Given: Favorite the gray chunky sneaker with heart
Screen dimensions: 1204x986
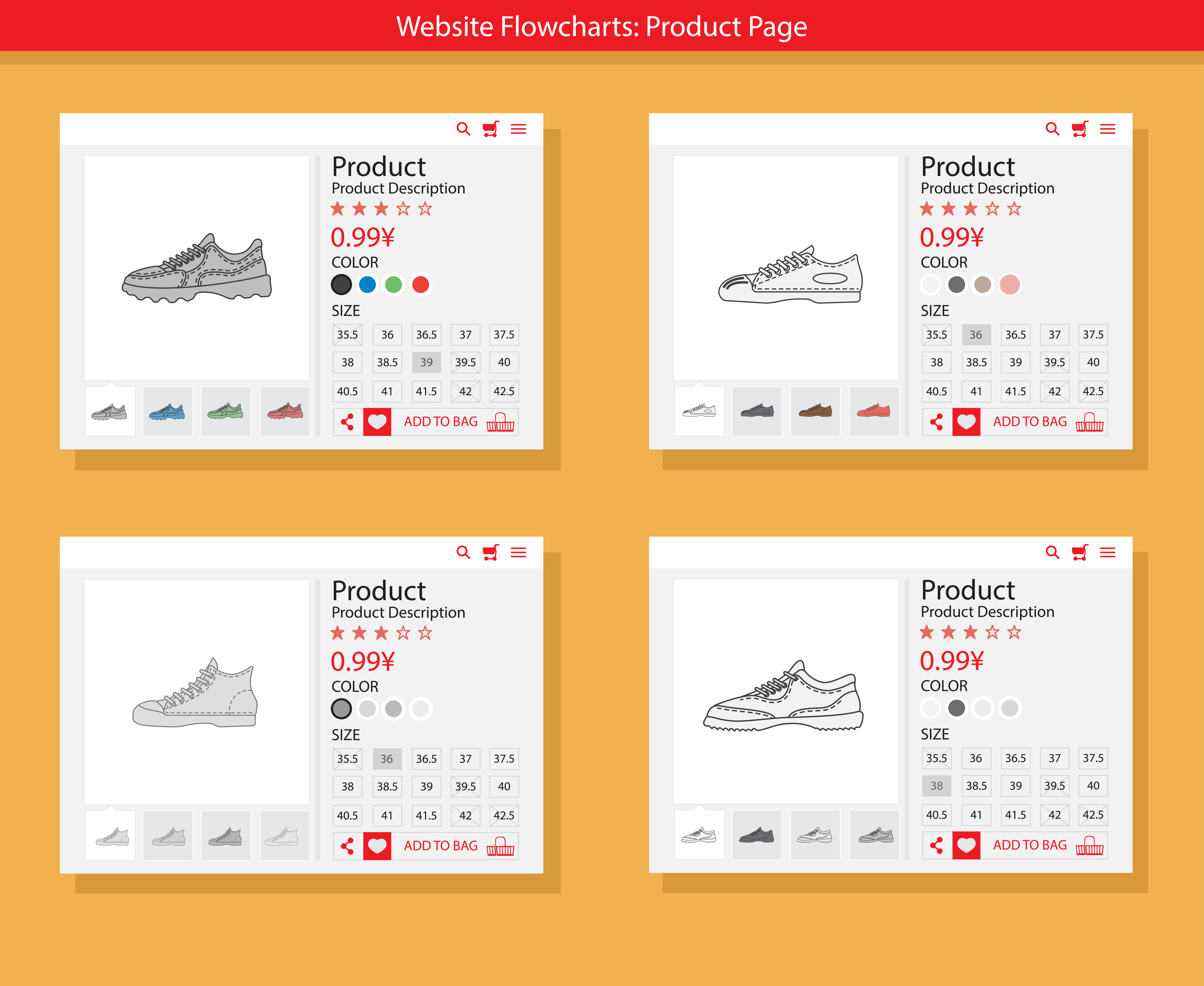Looking at the screenshot, I should click(377, 422).
